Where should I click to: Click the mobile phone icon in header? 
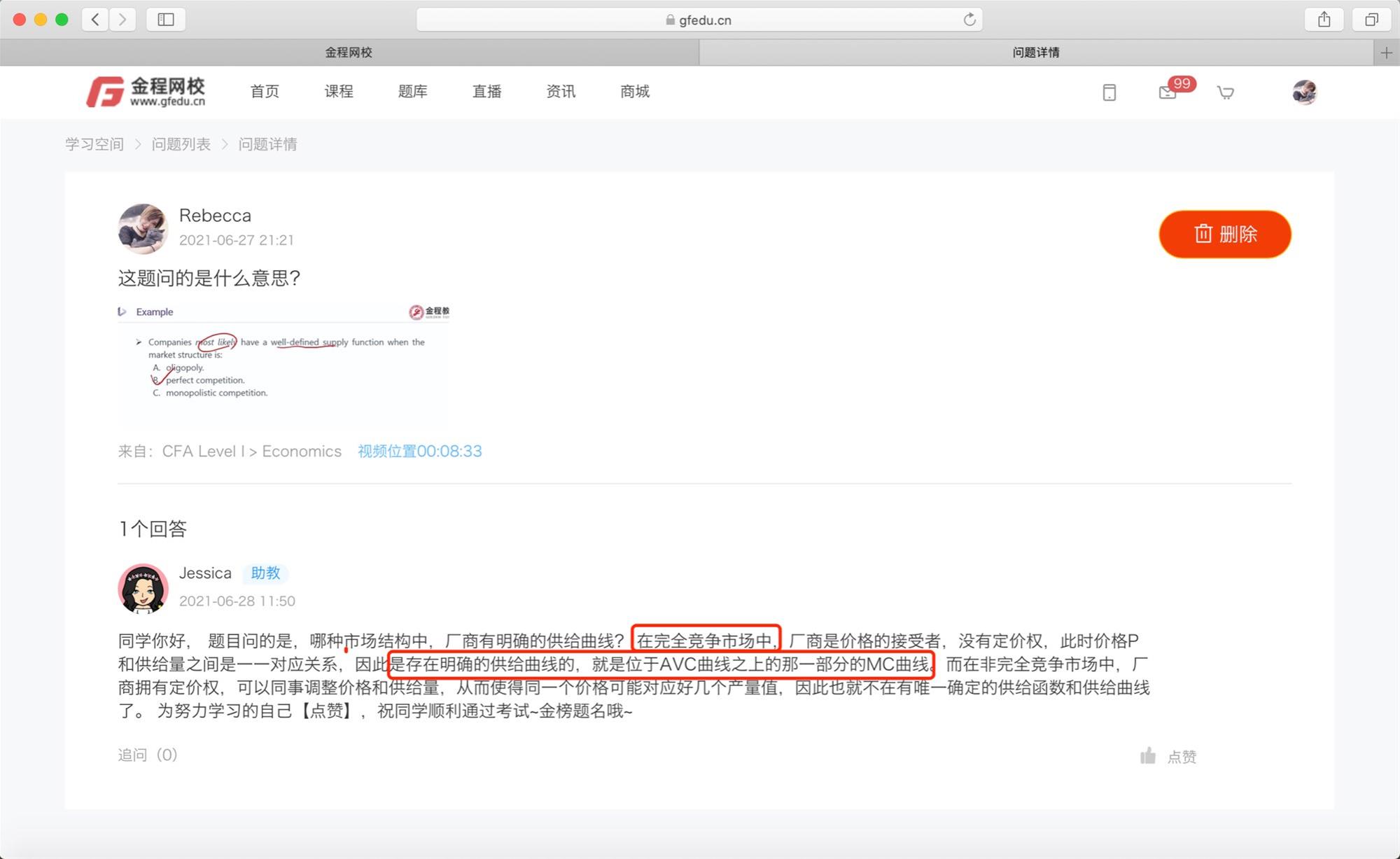pos(1109,92)
